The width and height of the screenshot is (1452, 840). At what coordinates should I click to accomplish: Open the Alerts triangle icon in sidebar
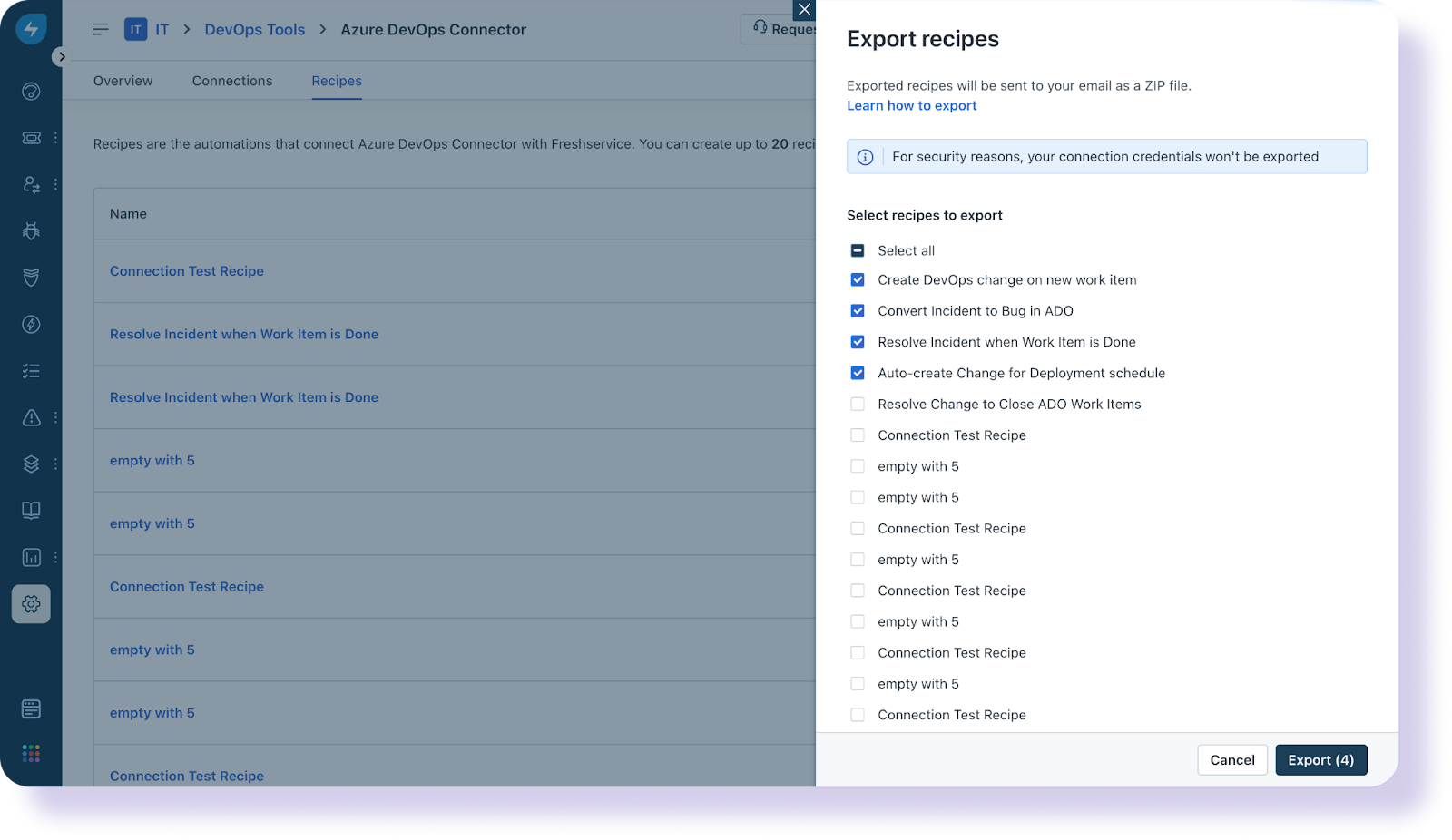[x=31, y=417]
